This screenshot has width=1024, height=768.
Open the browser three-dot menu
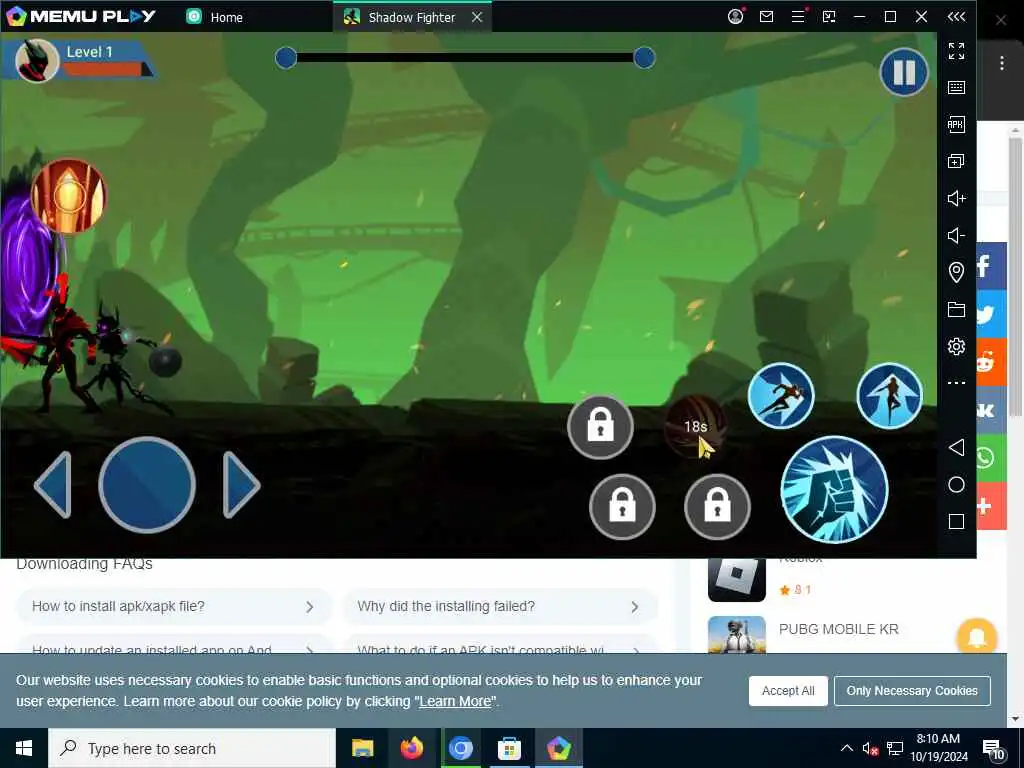tap(1002, 63)
